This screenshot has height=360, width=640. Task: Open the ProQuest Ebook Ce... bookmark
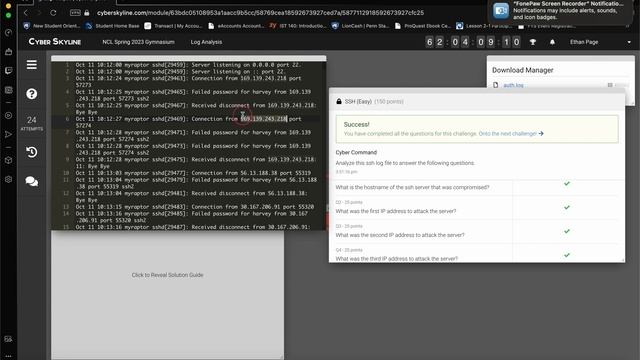(x=423, y=26)
